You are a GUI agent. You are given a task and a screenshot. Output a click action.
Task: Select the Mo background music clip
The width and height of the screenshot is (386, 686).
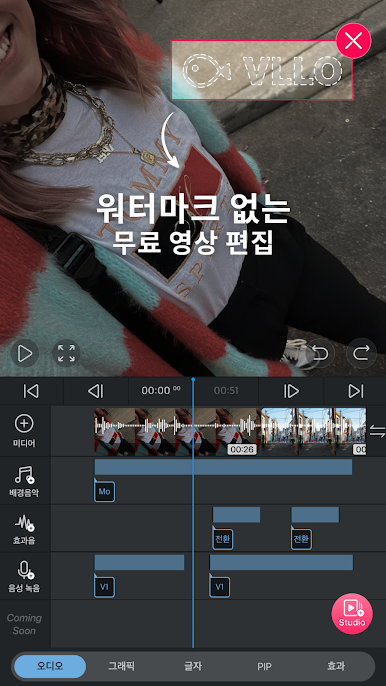click(105, 491)
